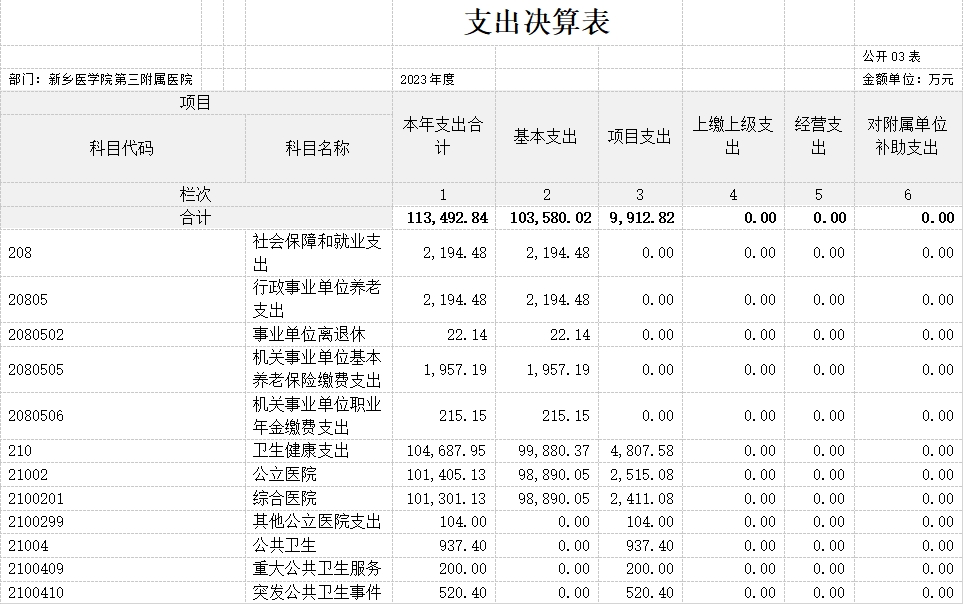Click total basic expenditure 103,580.02

tap(551, 218)
